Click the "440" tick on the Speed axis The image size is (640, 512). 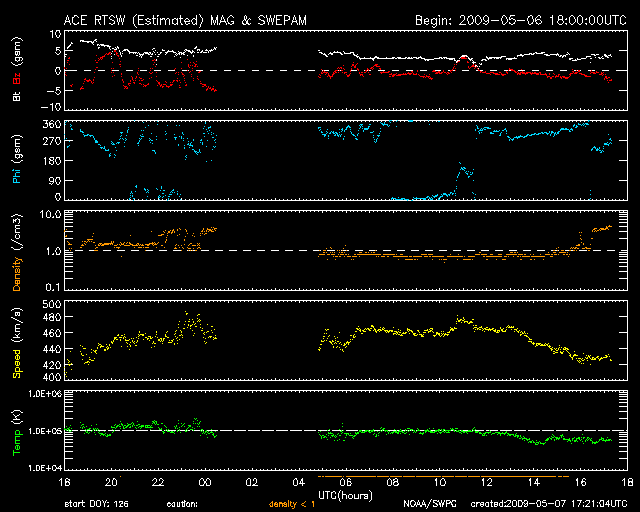52,349
